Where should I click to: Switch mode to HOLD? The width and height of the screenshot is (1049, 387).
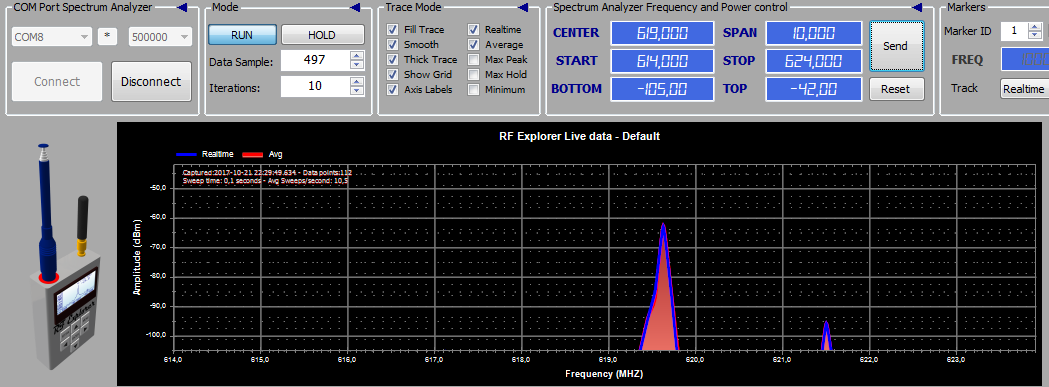[322, 35]
